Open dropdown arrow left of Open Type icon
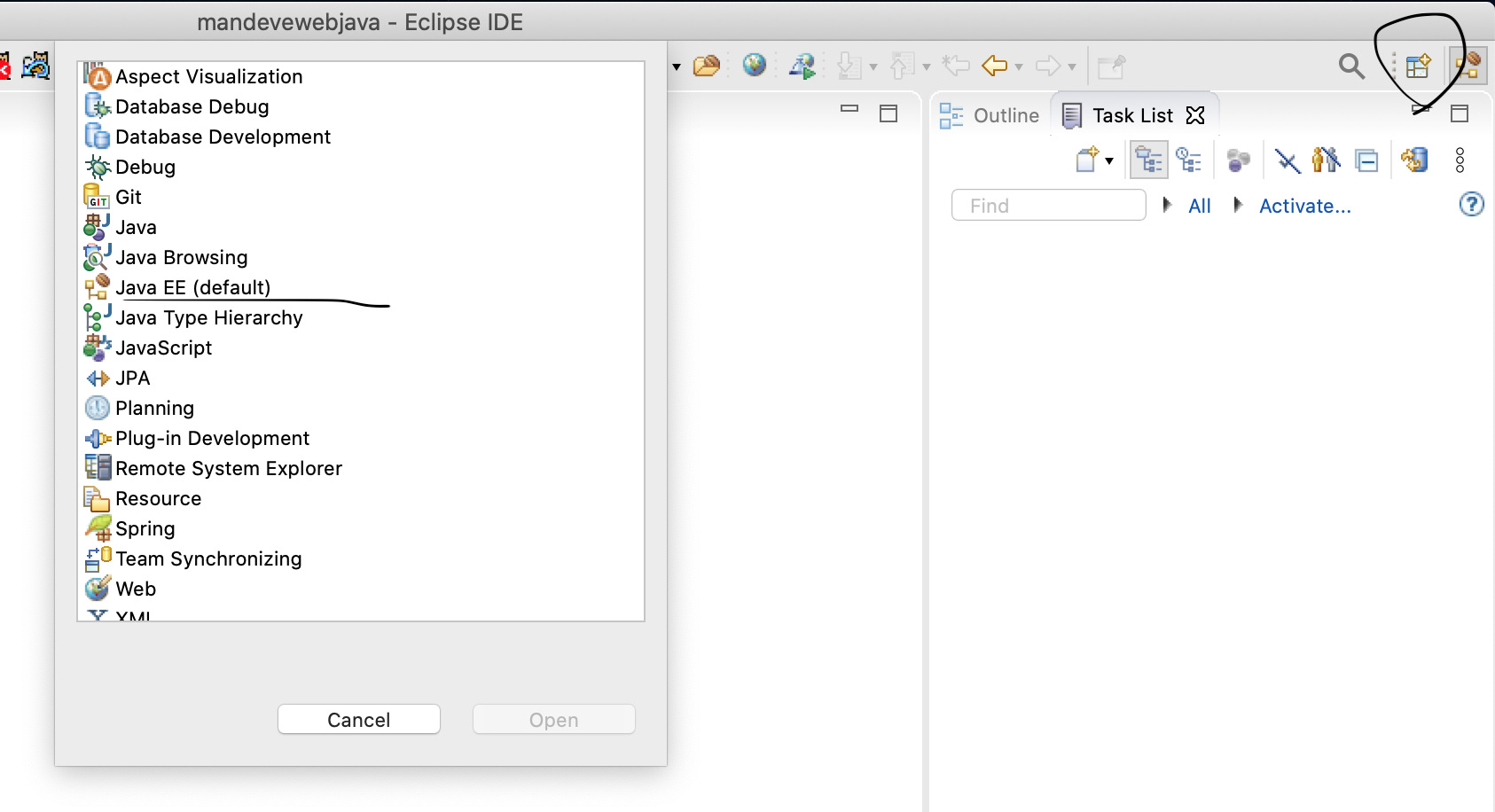This screenshot has width=1495, height=812. click(x=677, y=67)
